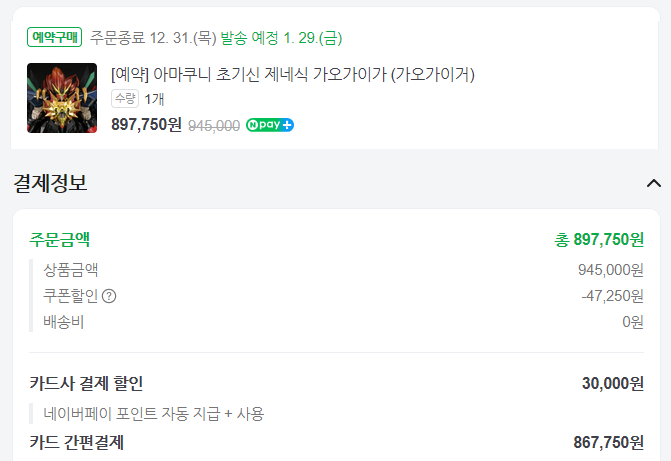Screen dimensions: 671x461
Task: Click the 상품금액 row label
Action: [70, 270]
